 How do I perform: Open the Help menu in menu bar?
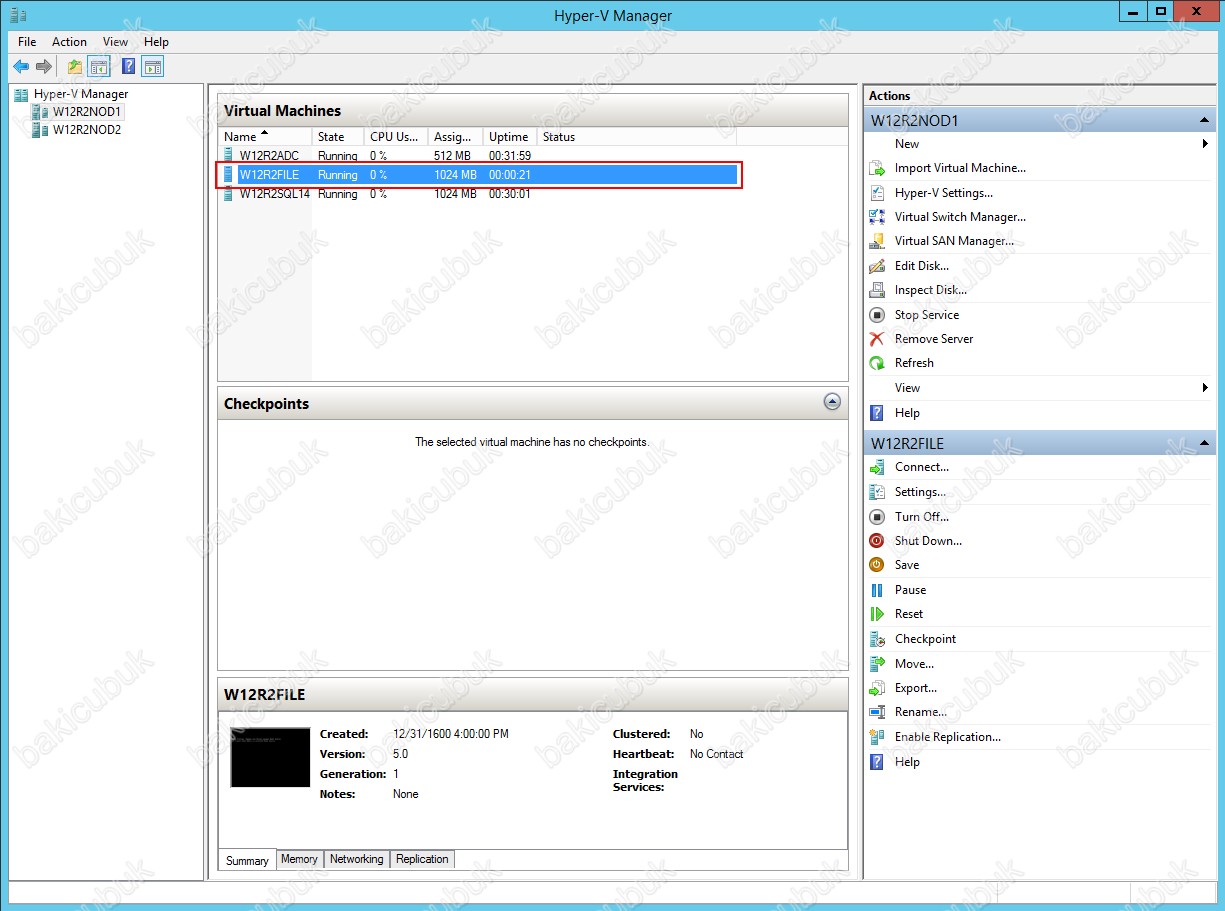tap(156, 42)
